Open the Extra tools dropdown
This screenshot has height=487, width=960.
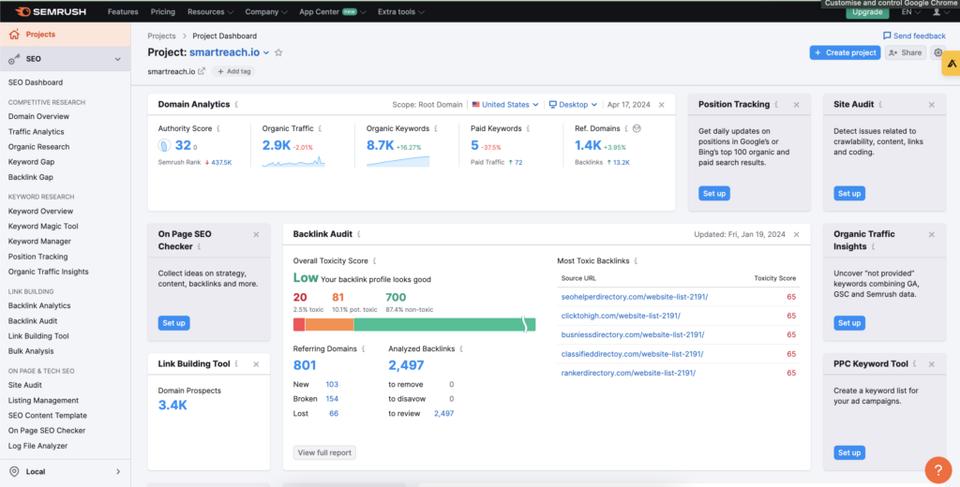click(x=401, y=12)
